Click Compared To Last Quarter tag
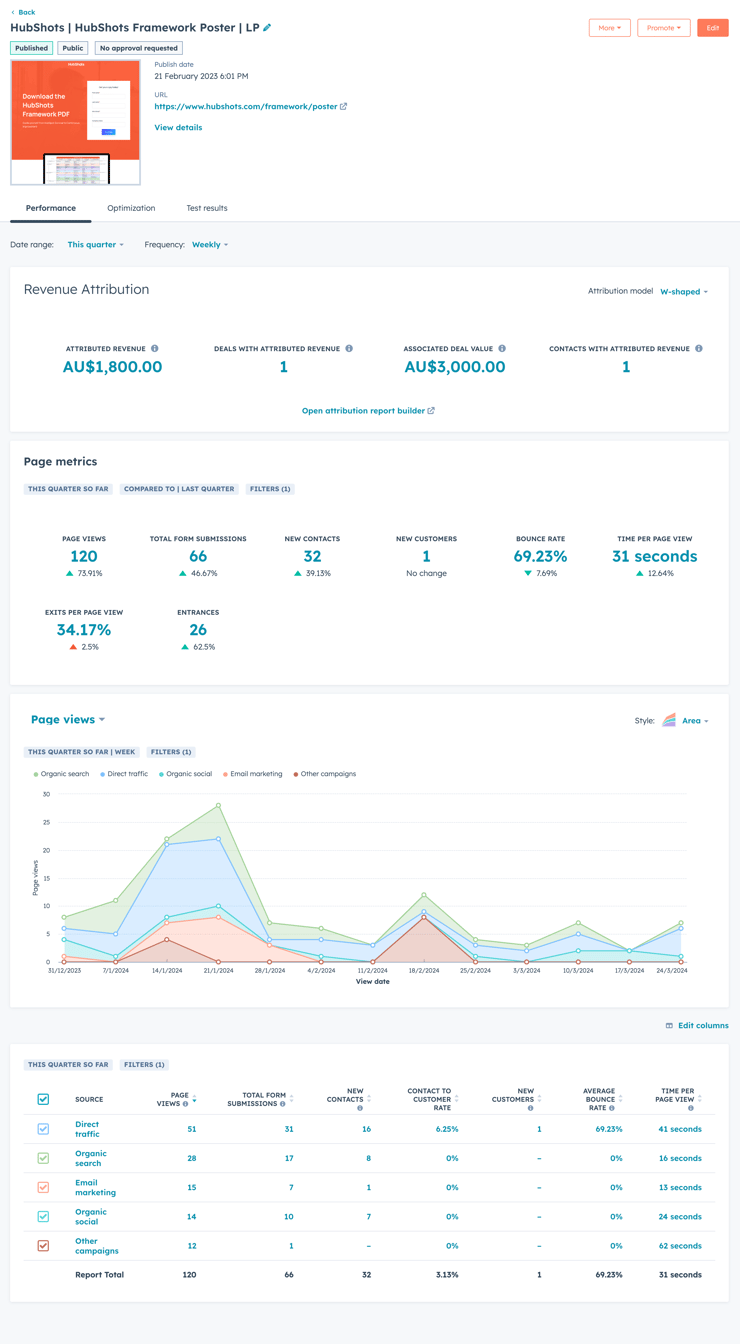This screenshot has width=740, height=1344. click(x=179, y=489)
